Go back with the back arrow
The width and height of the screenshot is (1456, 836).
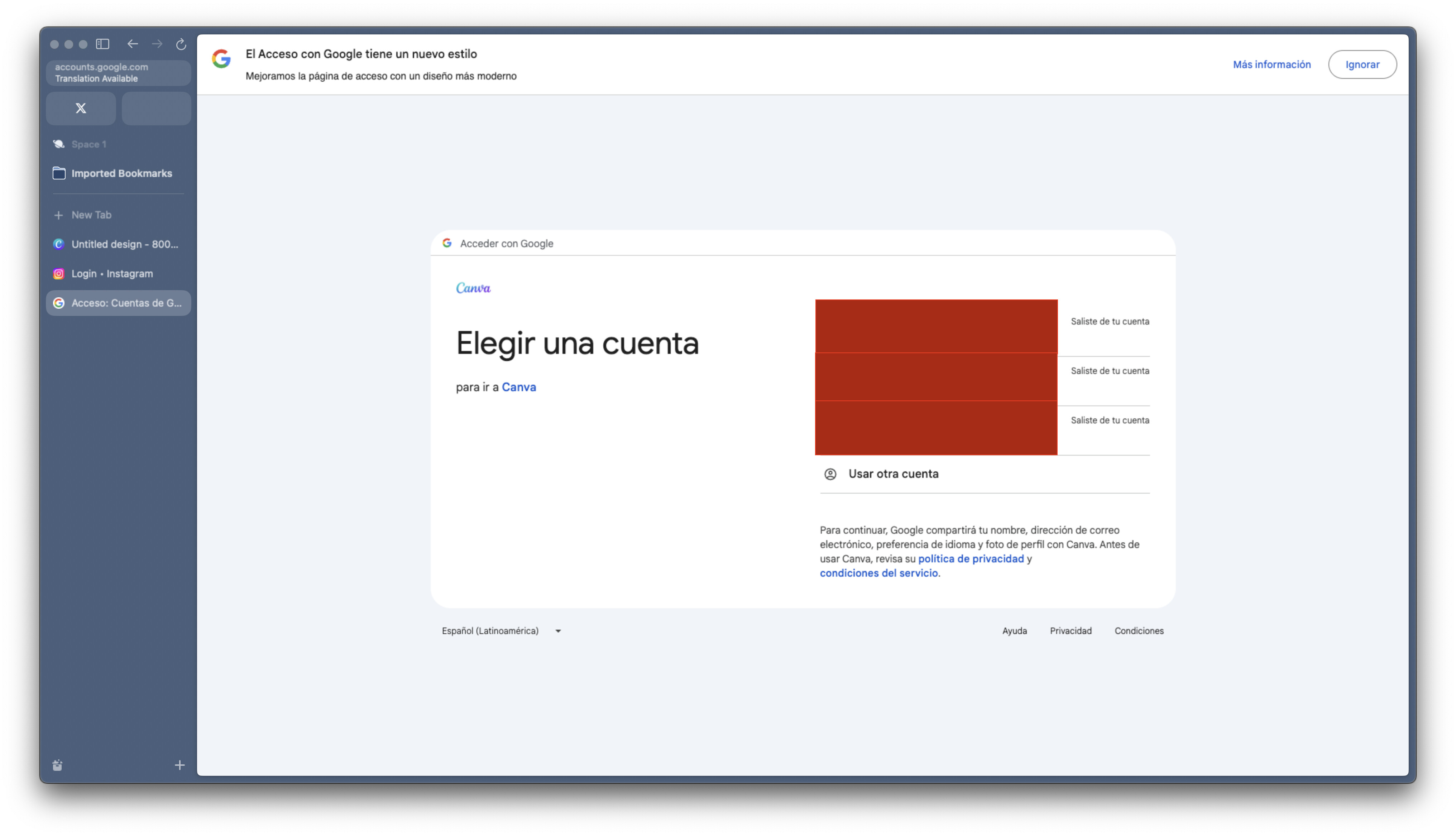click(133, 44)
